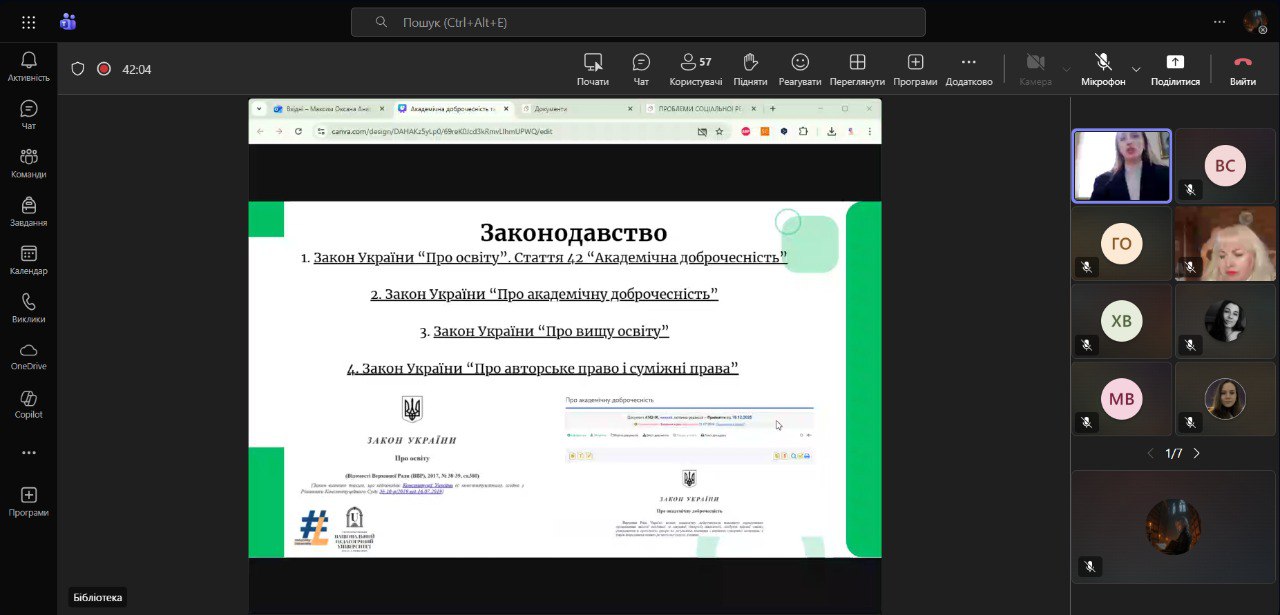Share screen with Поділитися button
Image resolution: width=1280 pixels, height=615 pixels.
1175,68
